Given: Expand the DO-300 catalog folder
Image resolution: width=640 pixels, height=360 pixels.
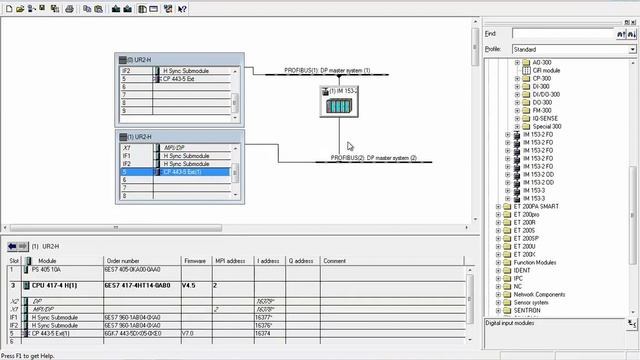Looking at the screenshot, I should click(x=517, y=102).
